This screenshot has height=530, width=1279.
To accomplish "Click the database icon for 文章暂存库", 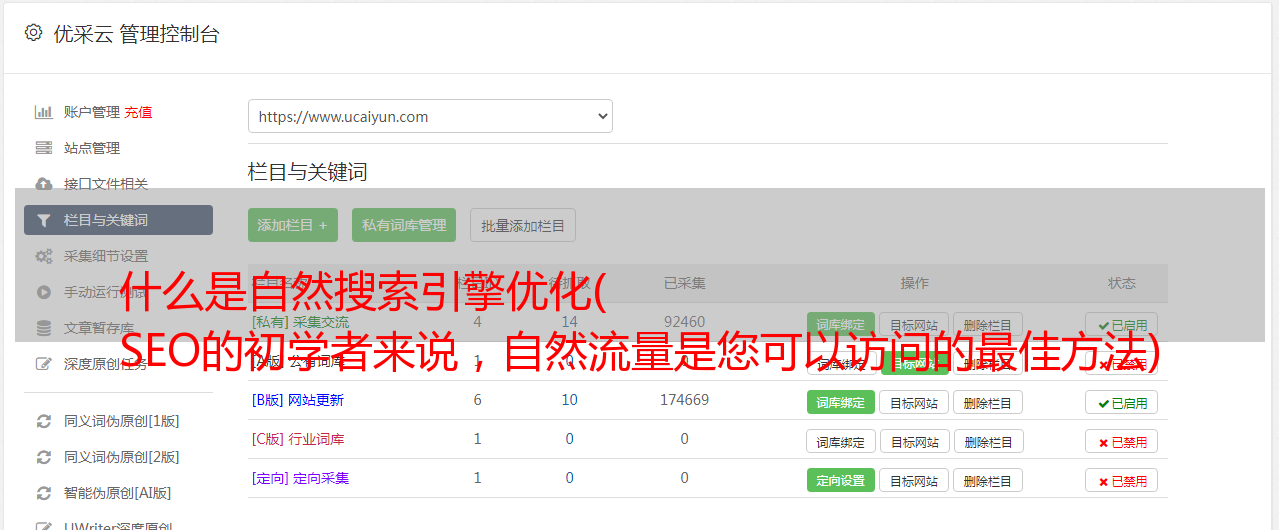I will click(x=43, y=328).
